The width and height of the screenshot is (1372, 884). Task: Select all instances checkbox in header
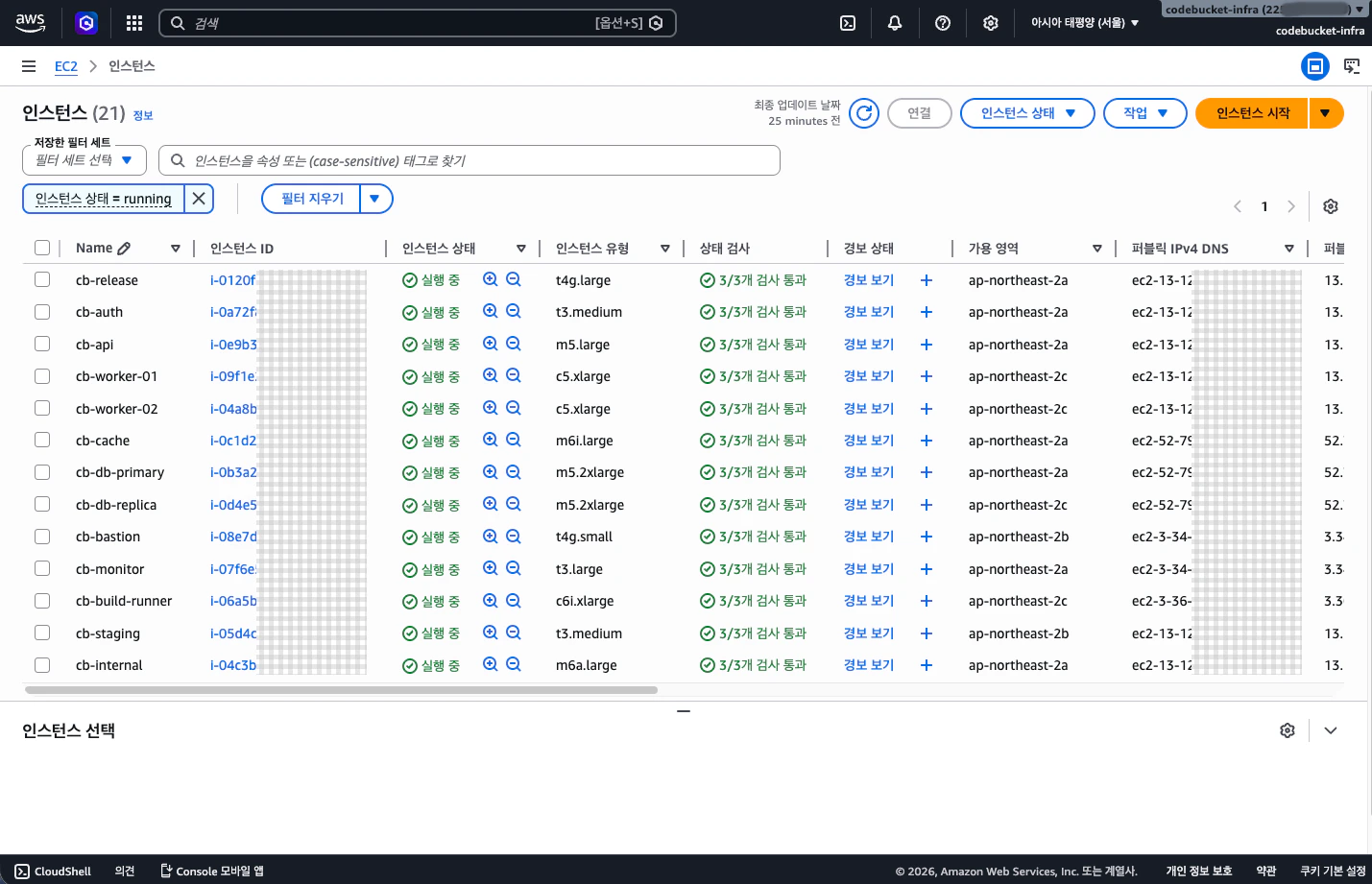42,248
